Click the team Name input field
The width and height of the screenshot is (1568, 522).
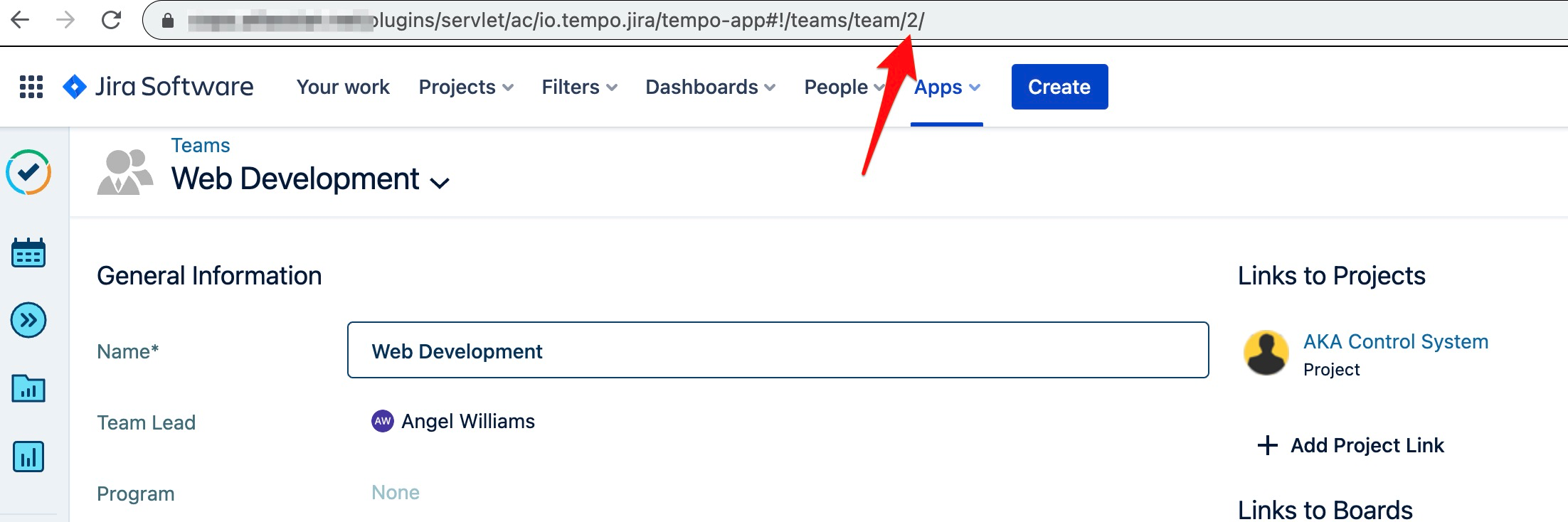tap(778, 350)
